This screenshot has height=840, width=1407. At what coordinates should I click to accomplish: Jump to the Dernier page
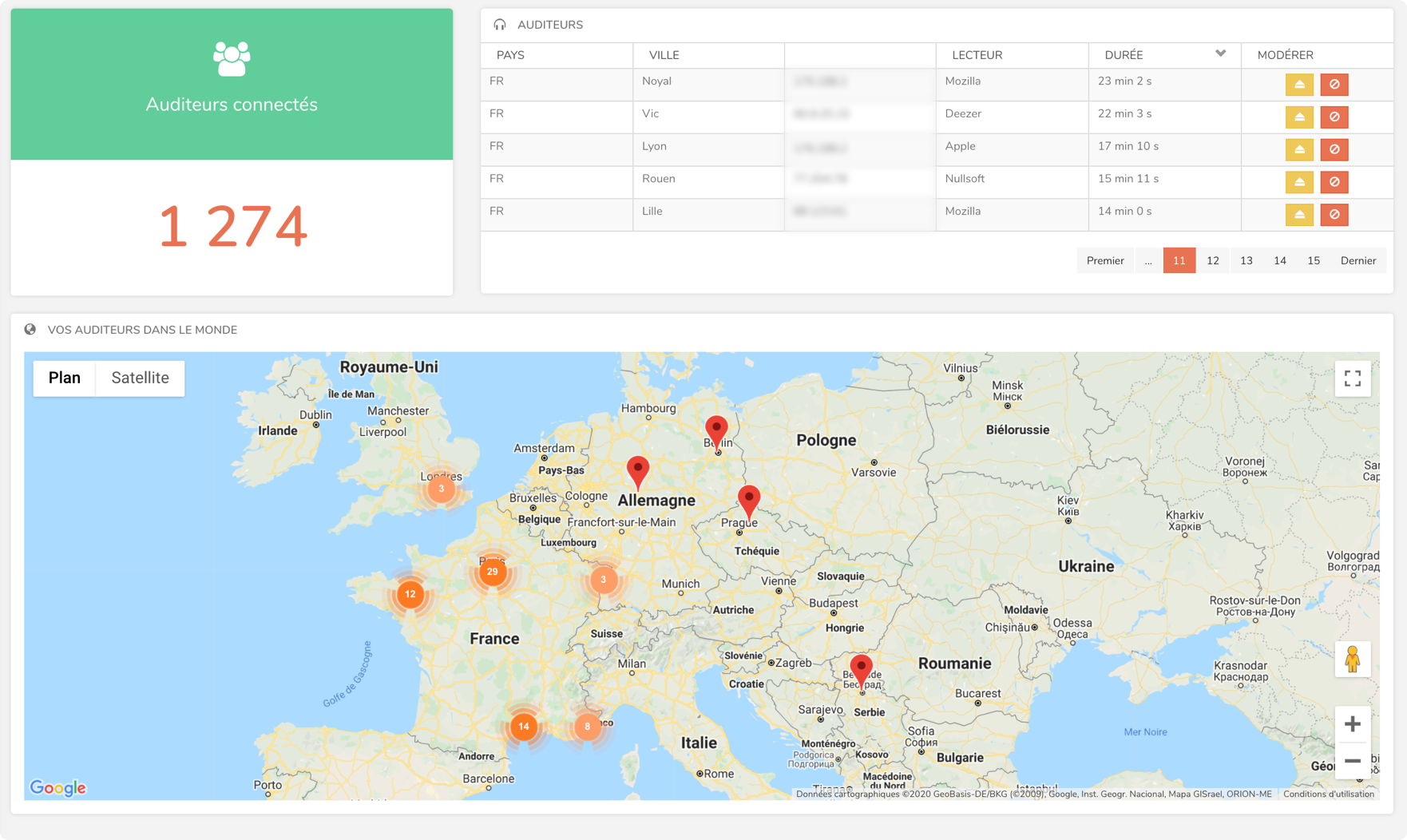1358,260
